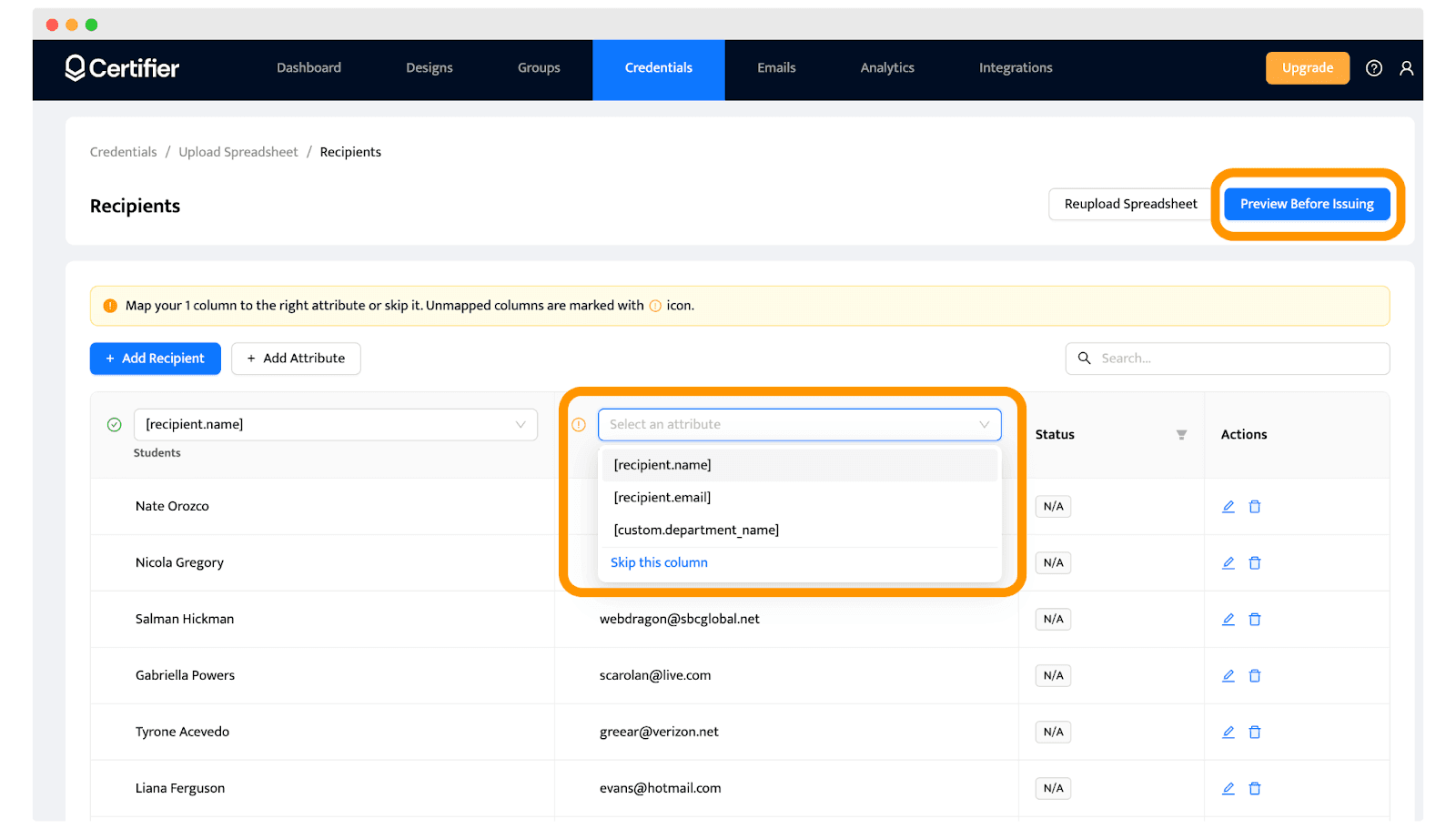Click the trash icon for Liana Ferguson
The image size is (1456, 829).
1255,789
